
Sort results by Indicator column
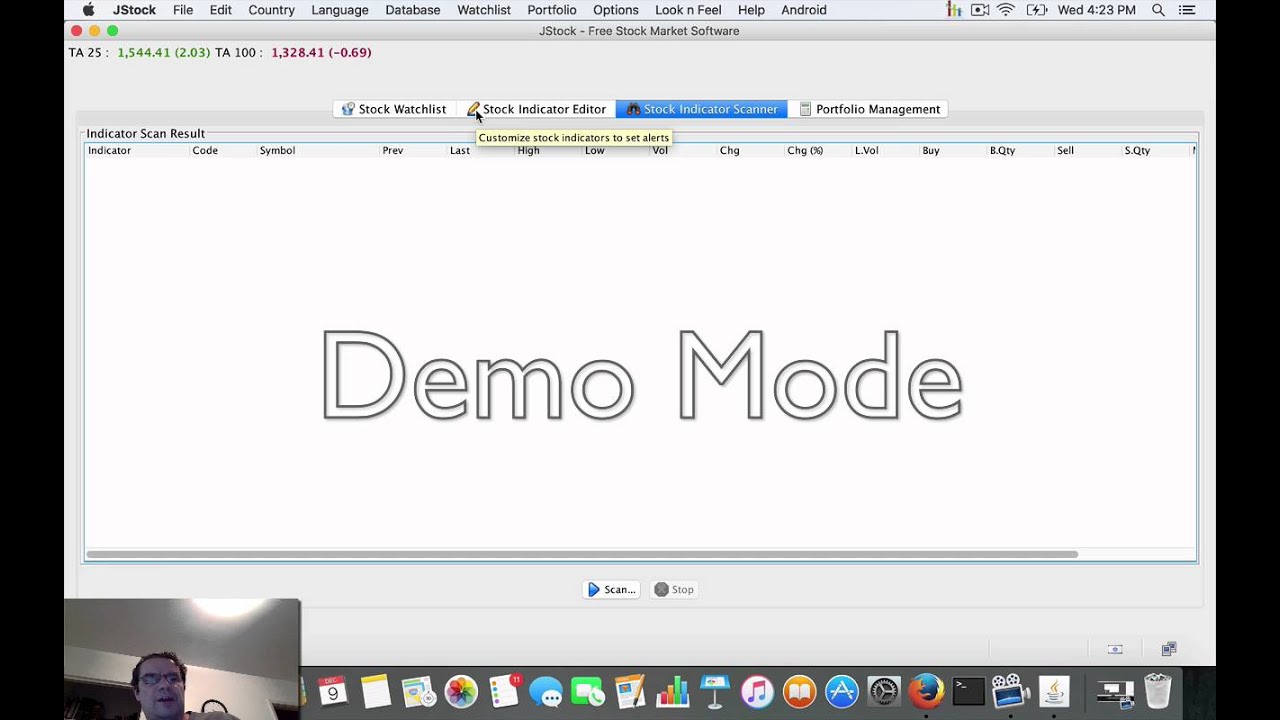(137, 150)
